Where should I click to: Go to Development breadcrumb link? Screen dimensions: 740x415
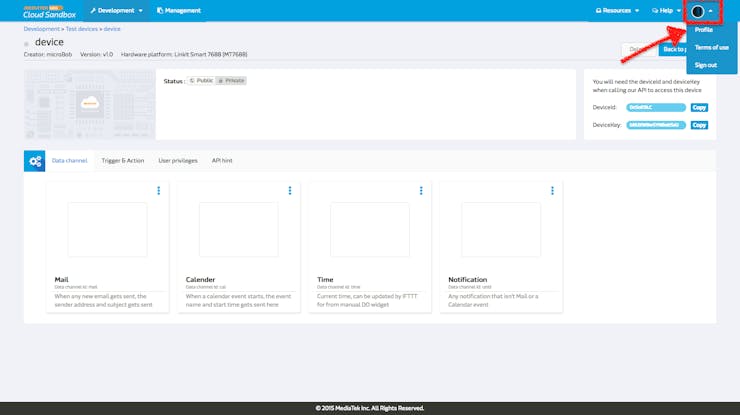click(42, 29)
